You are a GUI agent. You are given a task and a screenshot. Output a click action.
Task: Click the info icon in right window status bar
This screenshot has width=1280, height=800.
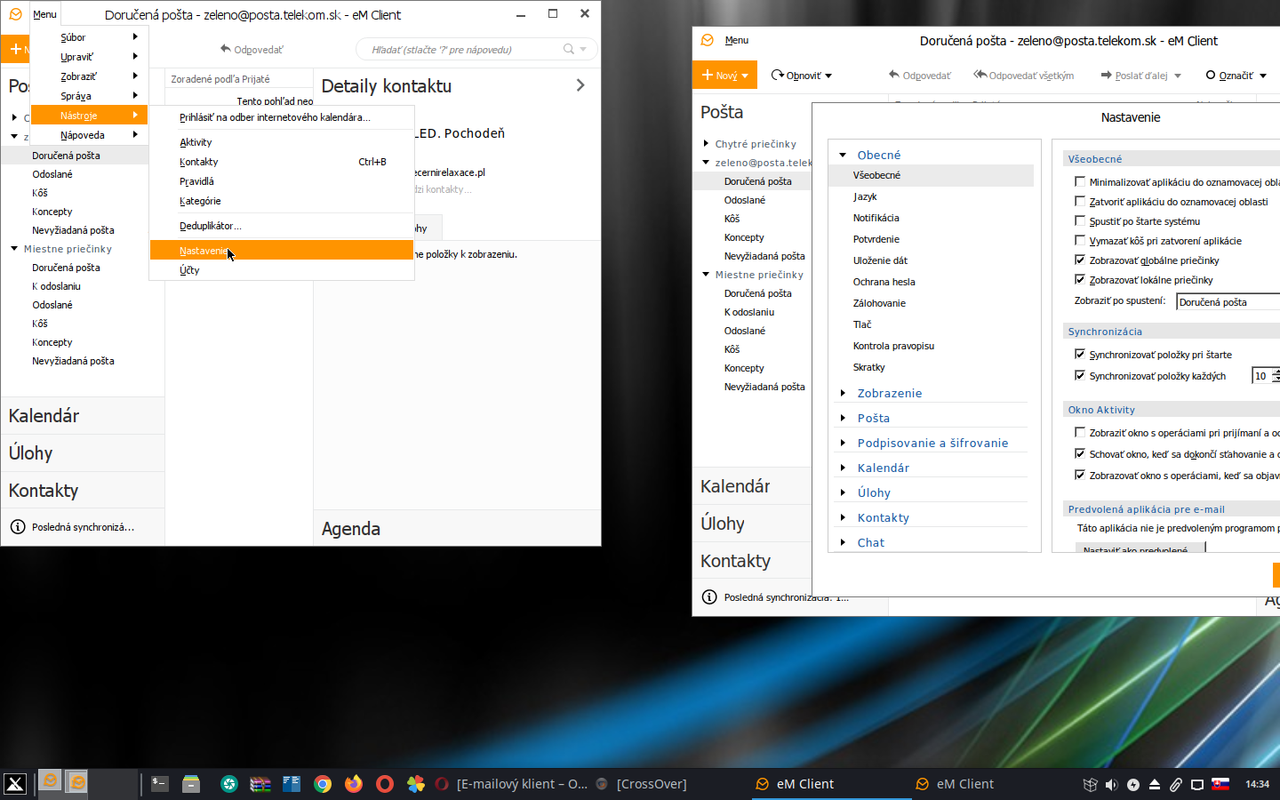click(x=709, y=597)
